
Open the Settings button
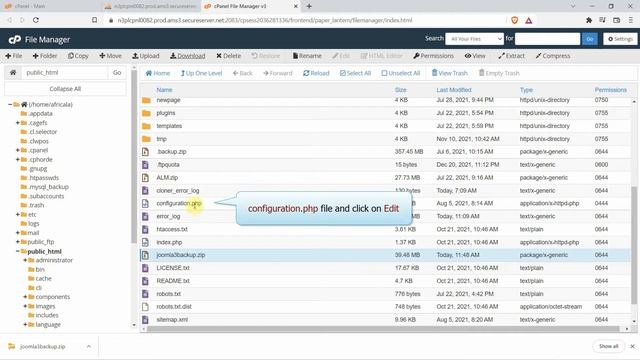click(x=620, y=39)
